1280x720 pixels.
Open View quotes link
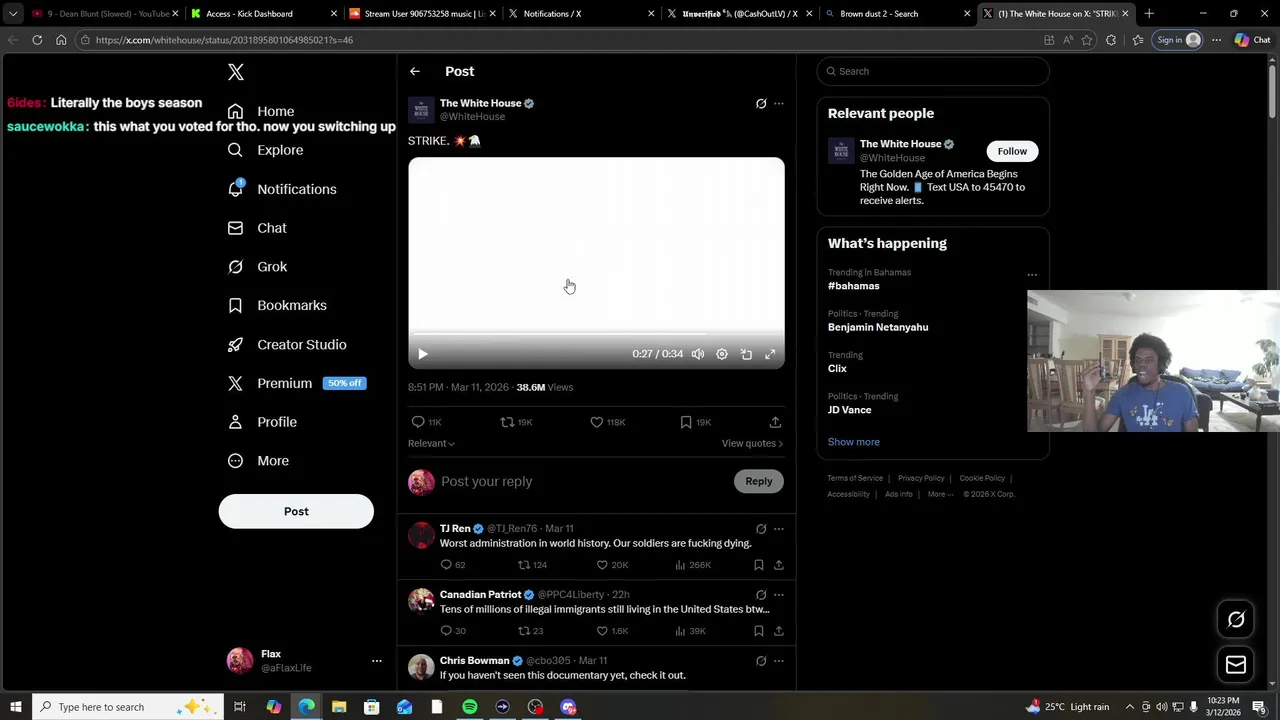(x=752, y=443)
